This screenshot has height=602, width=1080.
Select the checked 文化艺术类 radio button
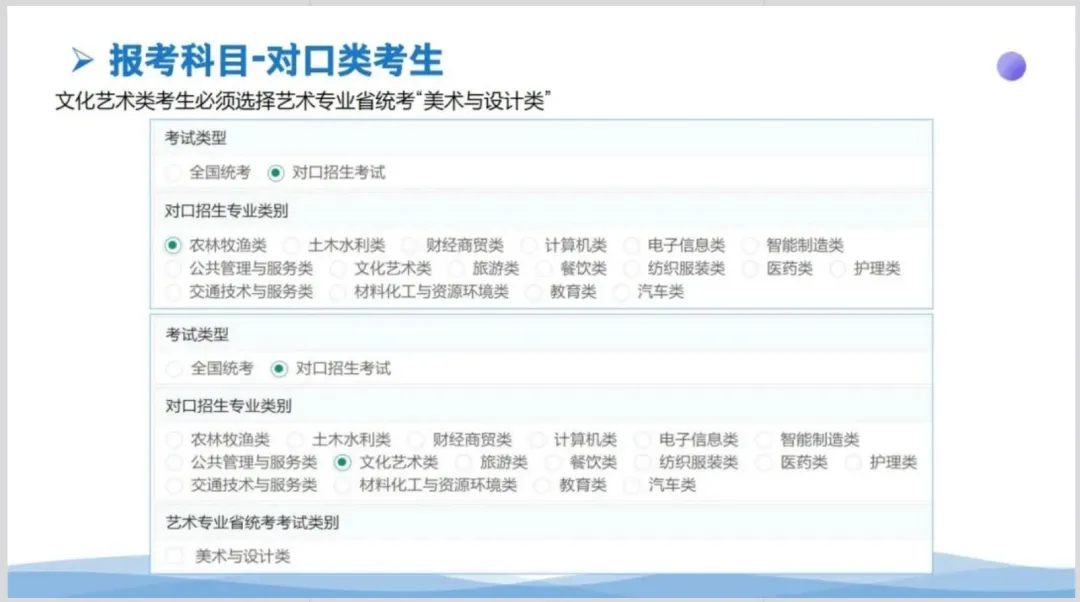(x=342, y=462)
